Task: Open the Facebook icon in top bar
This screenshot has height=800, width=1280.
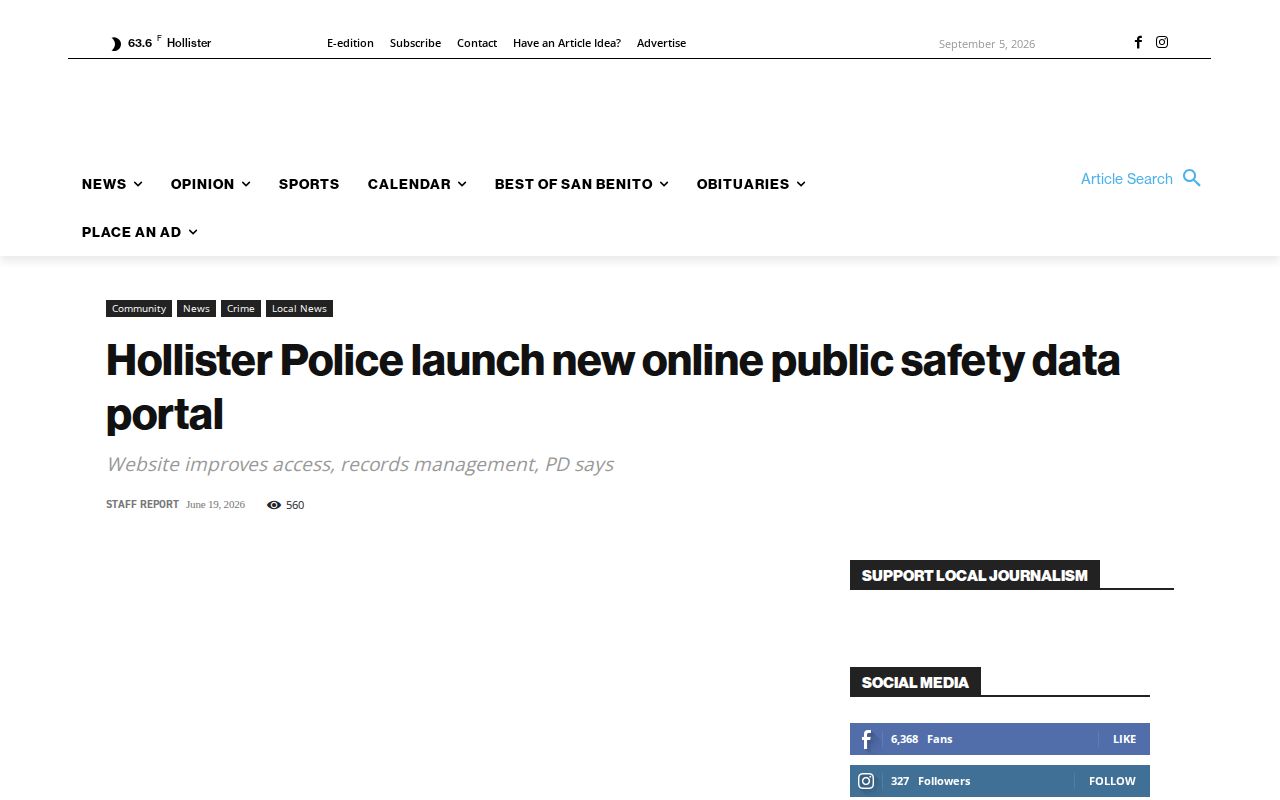Action: pos(1138,42)
